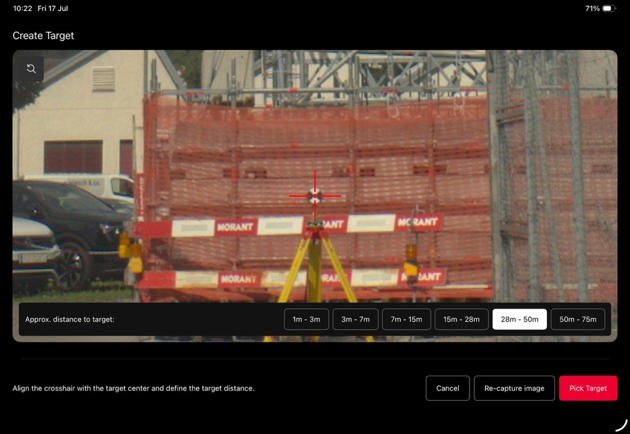Tap the 10:22 clock in status bar

tap(22, 8)
